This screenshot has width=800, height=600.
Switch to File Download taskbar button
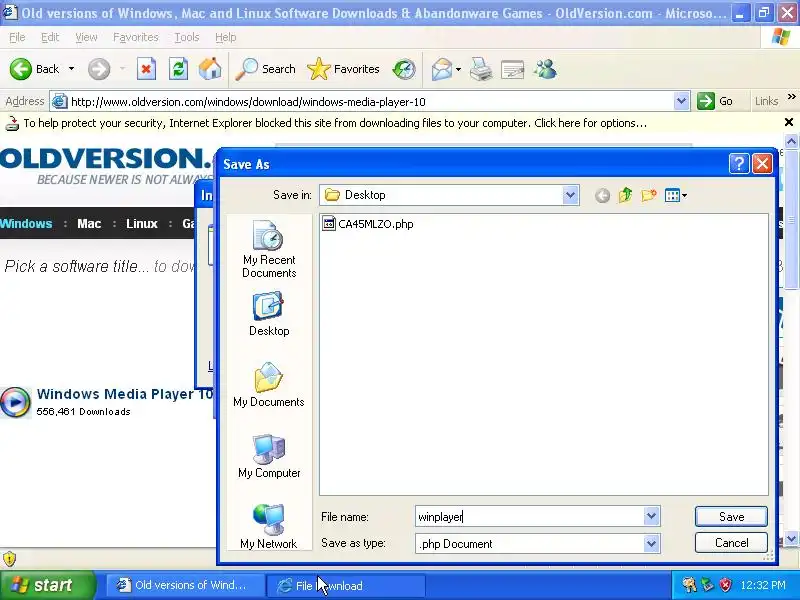pos(345,585)
